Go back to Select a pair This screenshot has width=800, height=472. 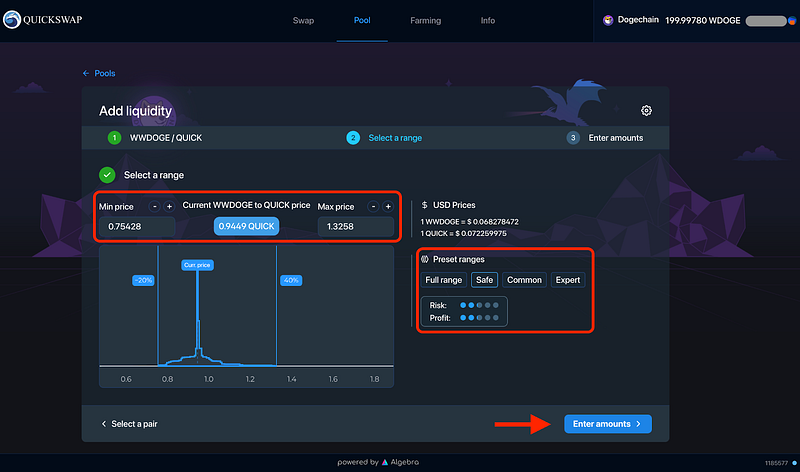click(130, 424)
